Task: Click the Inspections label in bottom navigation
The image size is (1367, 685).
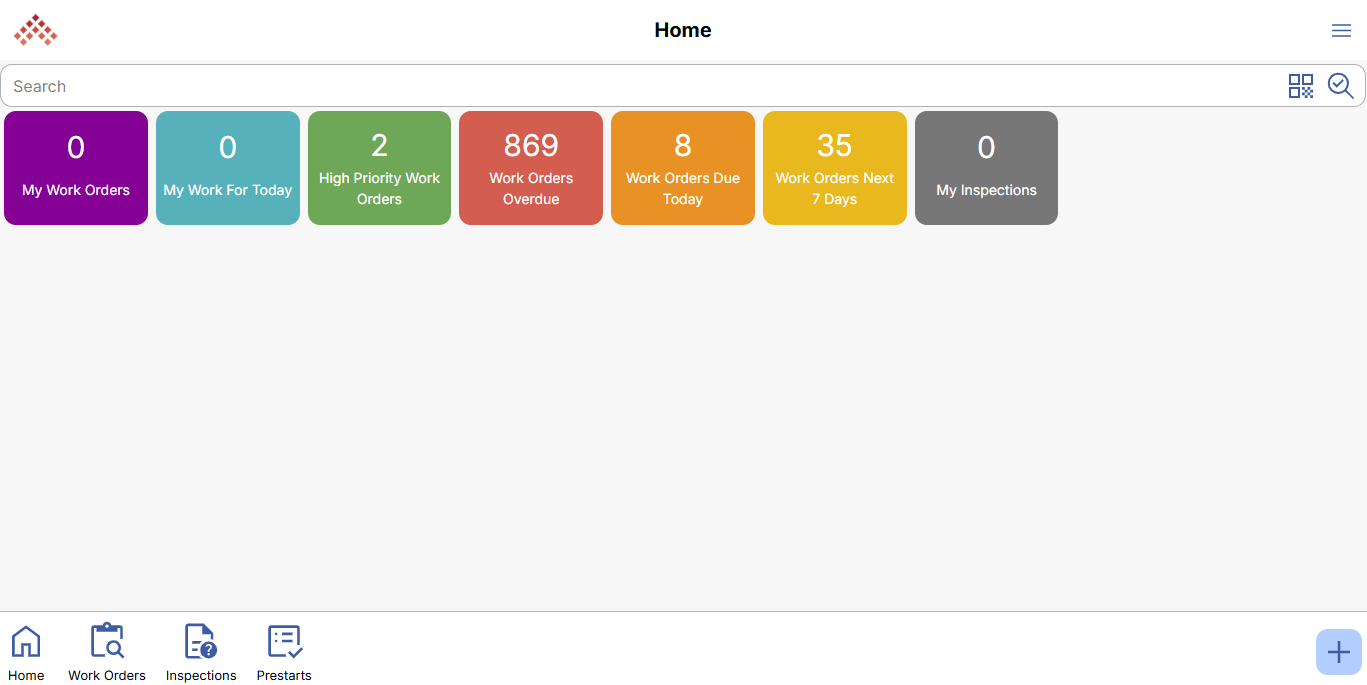Action: tap(201, 675)
